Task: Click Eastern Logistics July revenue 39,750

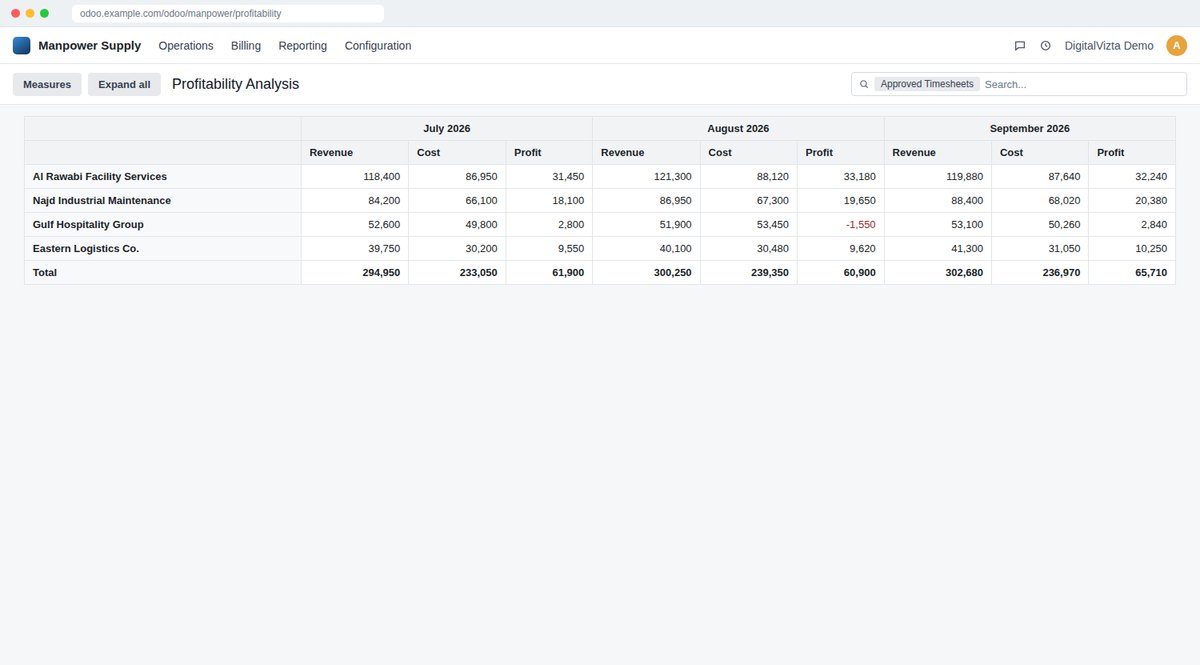Action: coord(355,248)
